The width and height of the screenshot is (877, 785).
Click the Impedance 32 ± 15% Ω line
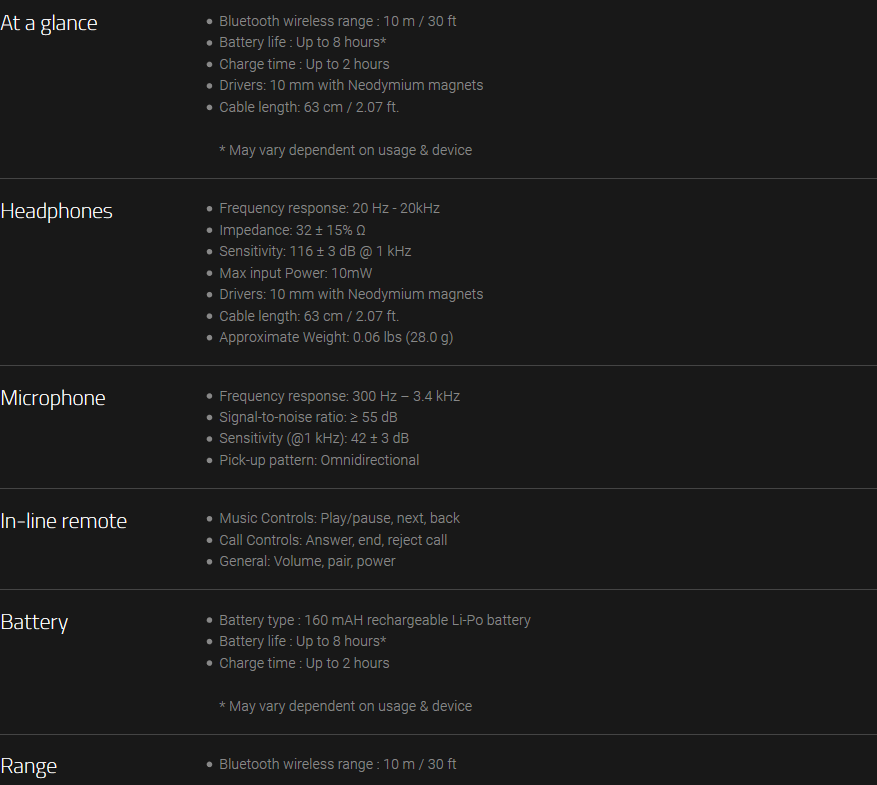coord(292,230)
